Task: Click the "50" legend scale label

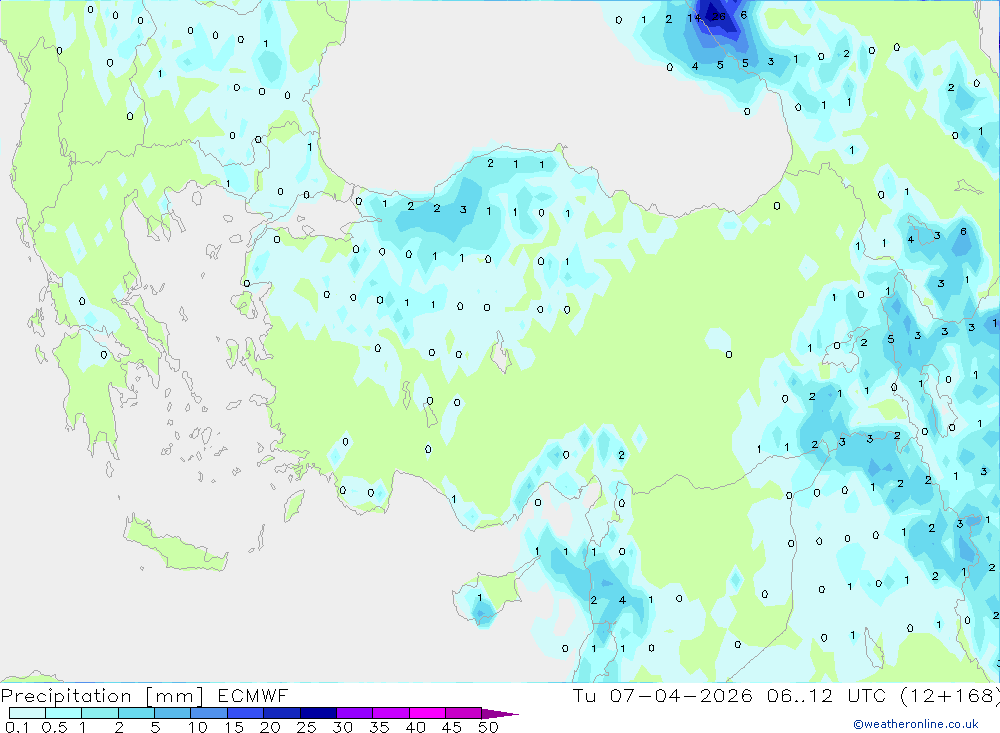Action: click(x=488, y=727)
